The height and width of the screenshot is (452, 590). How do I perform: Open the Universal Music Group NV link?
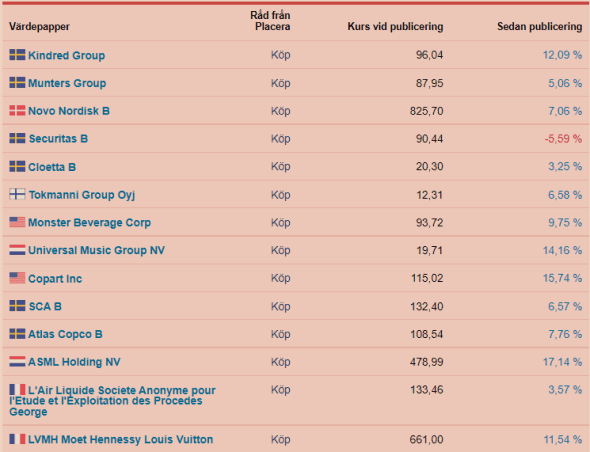[x=96, y=250]
